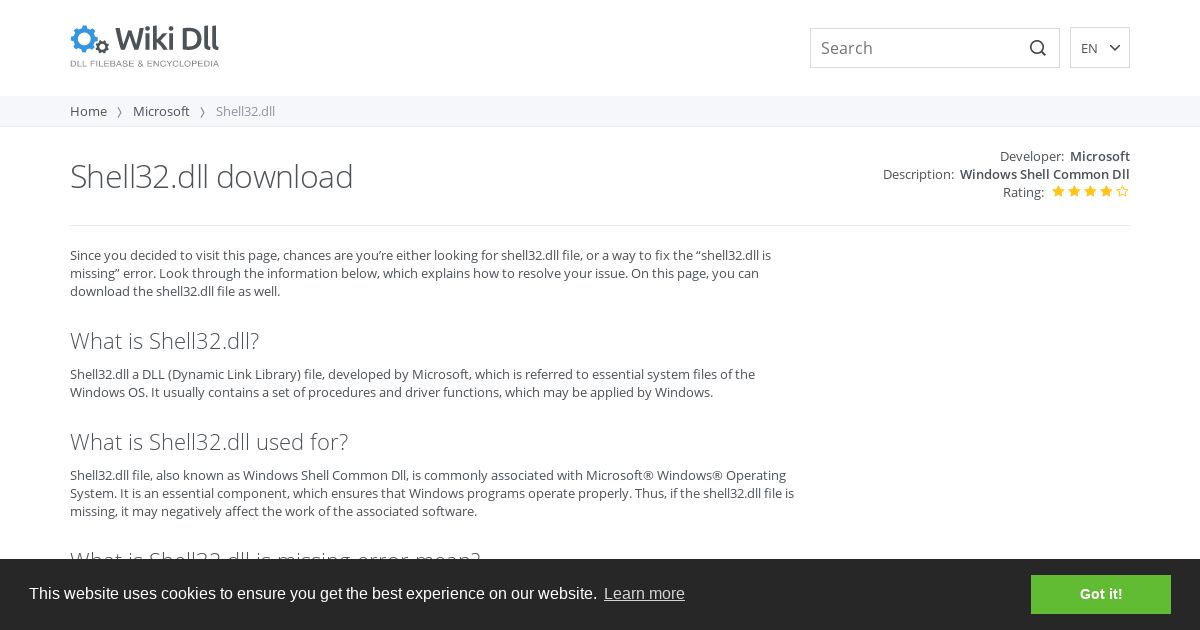The height and width of the screenshot is (630, 1200).
Task: Dismiss cookies with Got it! button
Action: 1101,594
